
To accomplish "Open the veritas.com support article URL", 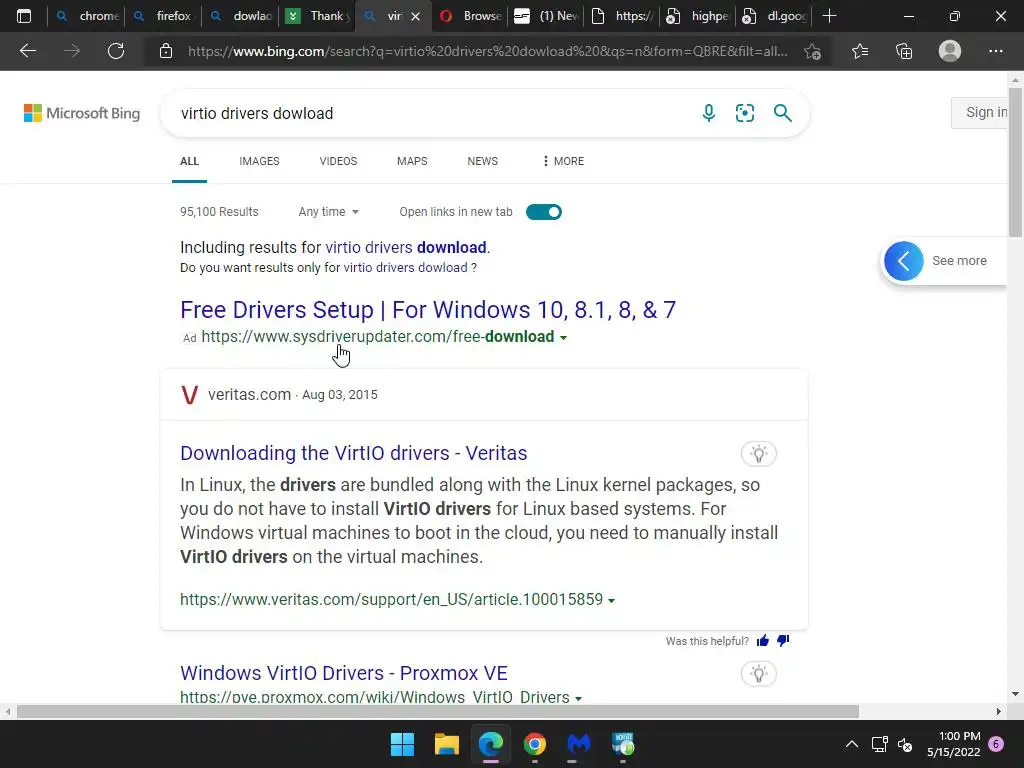I will tap(391, 600).
